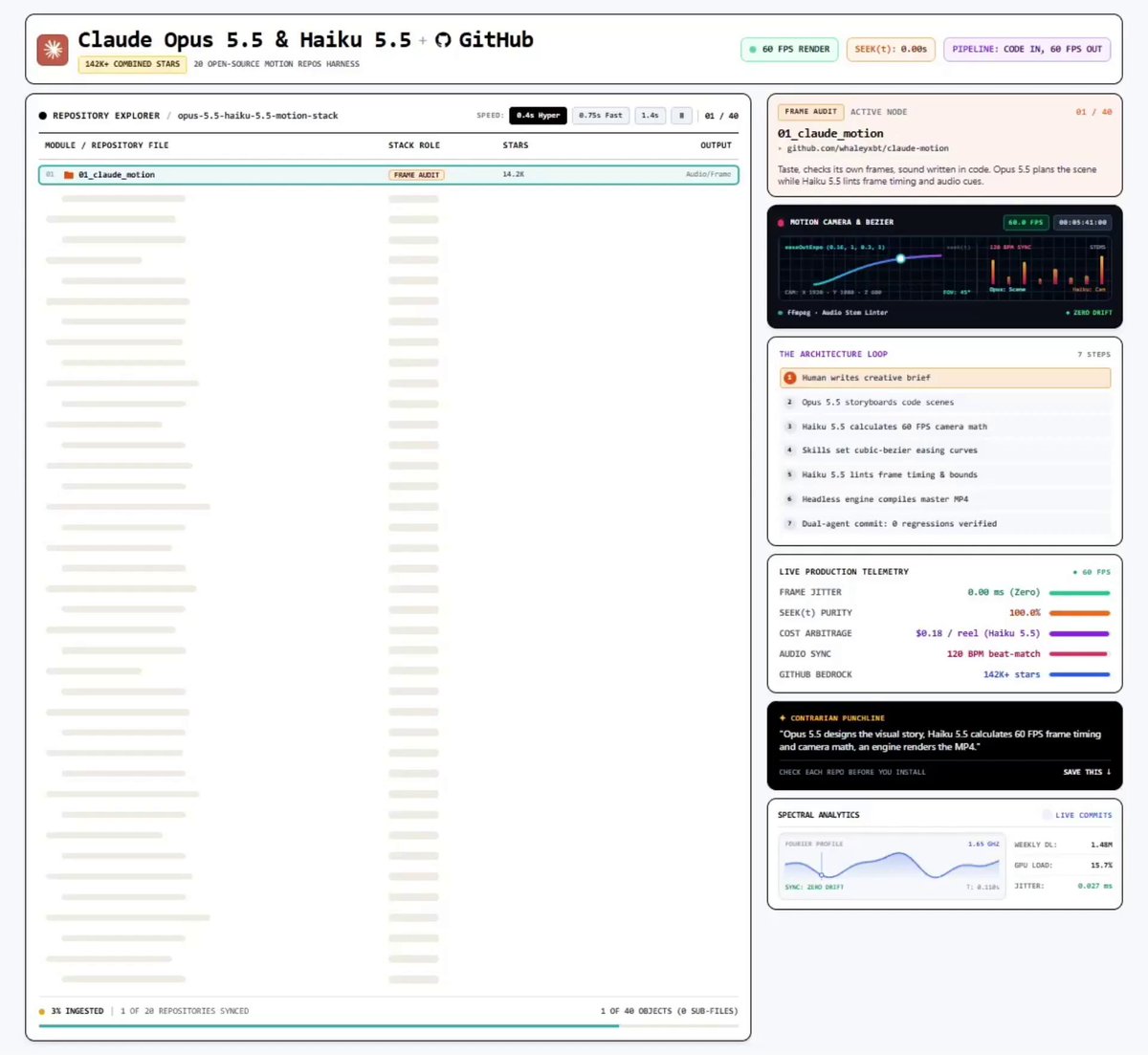Click the 1 of 40 Objects status text
Screen dimensions: 1148x1055
tap(669, 1011)
